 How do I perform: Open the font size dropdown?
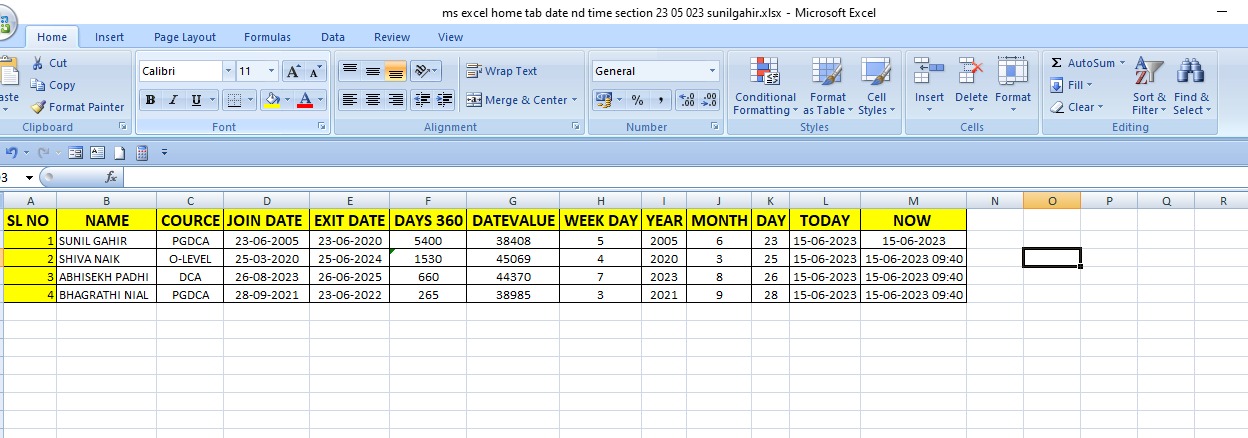point(272,71)
